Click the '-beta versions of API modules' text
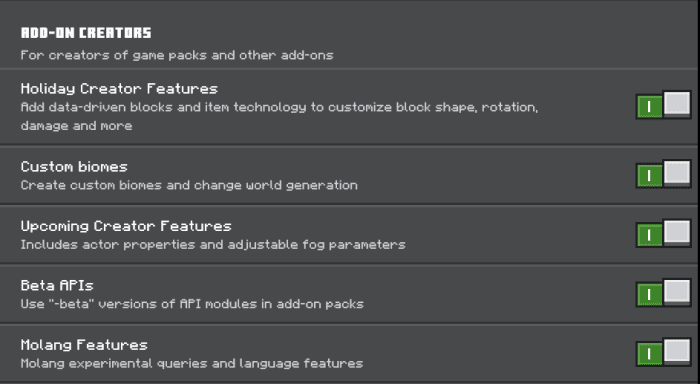Image resolution: width=700 pixels, height=384 pixels. [x=192, y=304]
